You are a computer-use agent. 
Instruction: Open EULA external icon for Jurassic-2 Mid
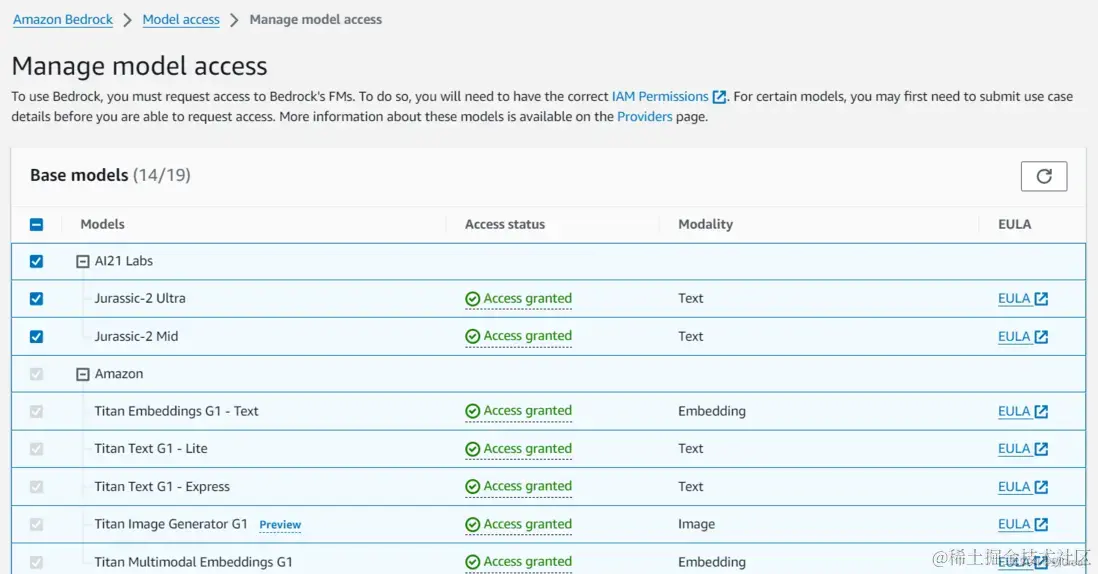click(1041, 337)
